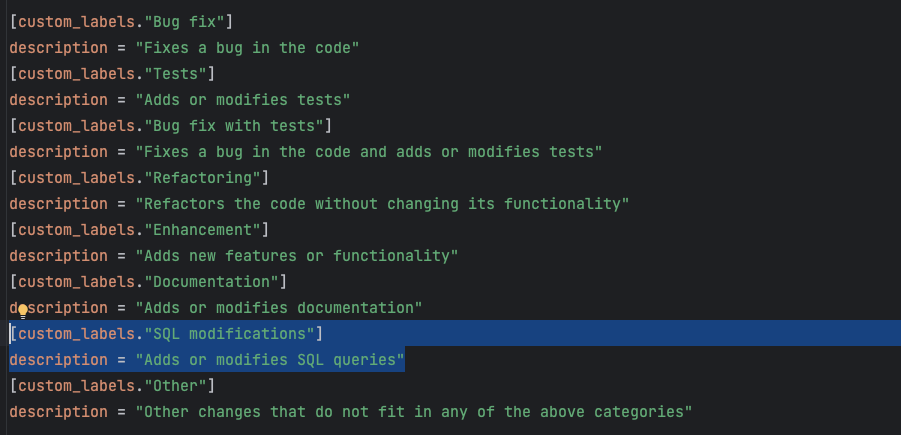
Task: Click the "Adds or modifies tests" description value
Action: (243, 99)
